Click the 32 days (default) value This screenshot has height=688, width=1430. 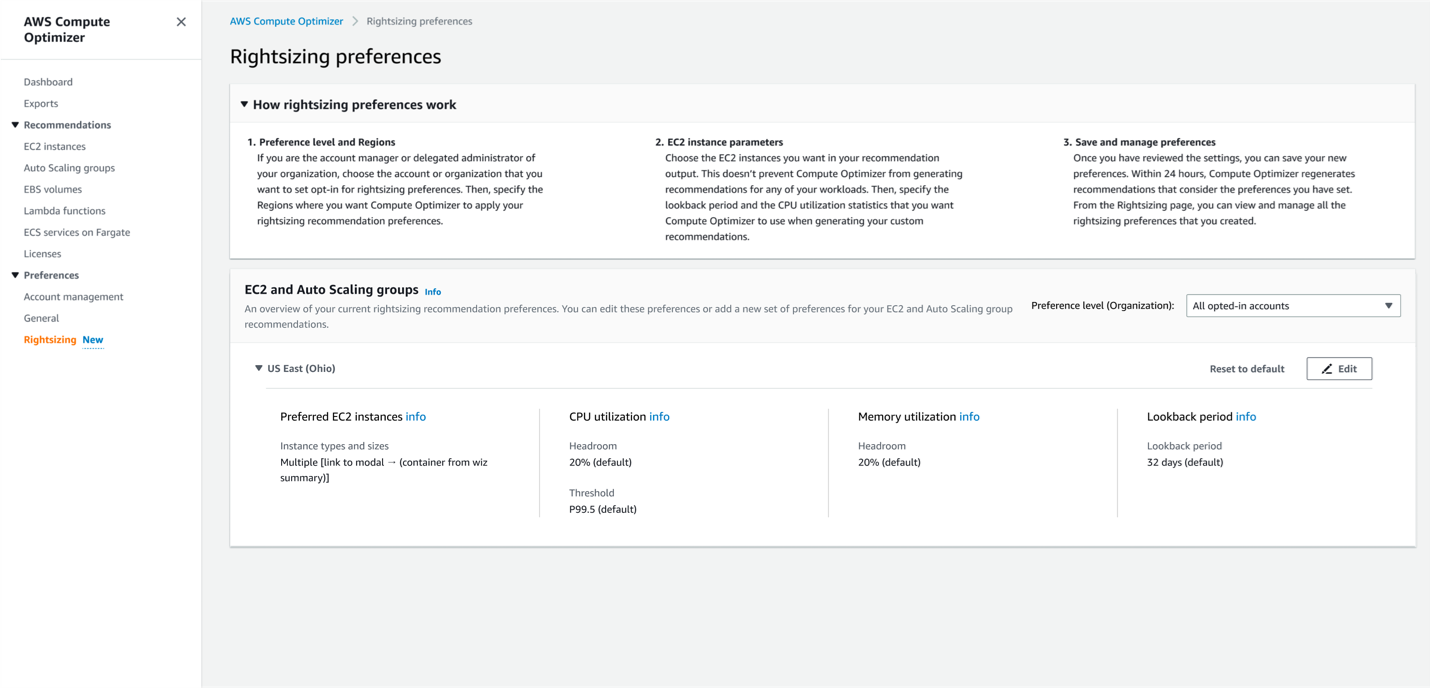click(x=1185, y=462)
